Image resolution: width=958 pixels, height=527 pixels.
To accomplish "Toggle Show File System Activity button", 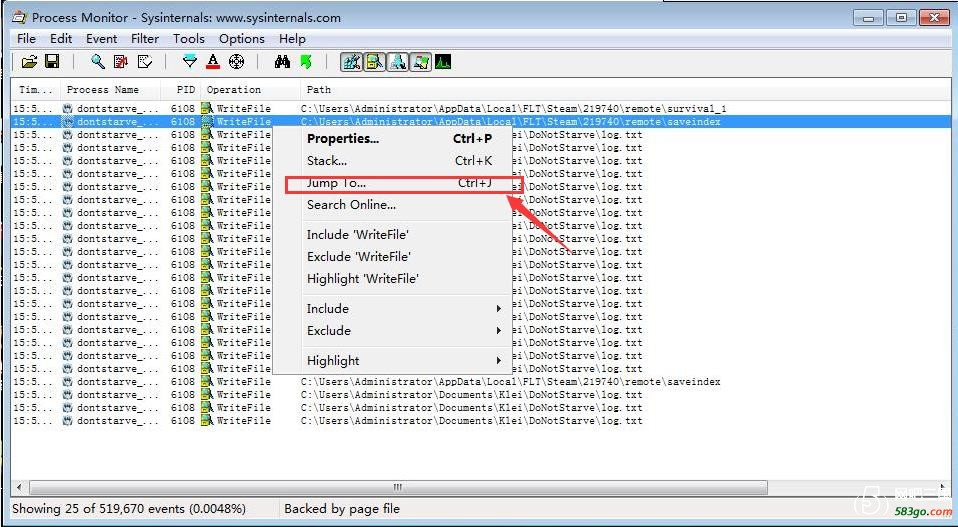I will pyautogui.click(x=375, y=62).
